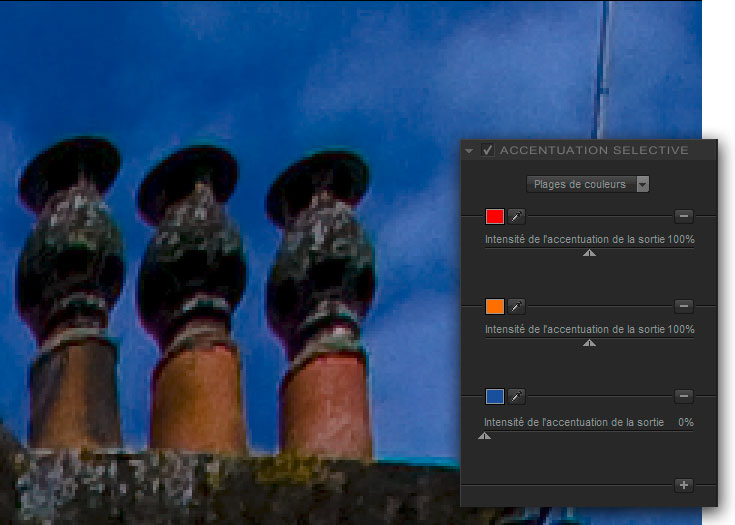Viewport: 735px width, 525px height.
Task: Collapse the Accentuation Selective panel triangle
Action: tap(469, 151)
